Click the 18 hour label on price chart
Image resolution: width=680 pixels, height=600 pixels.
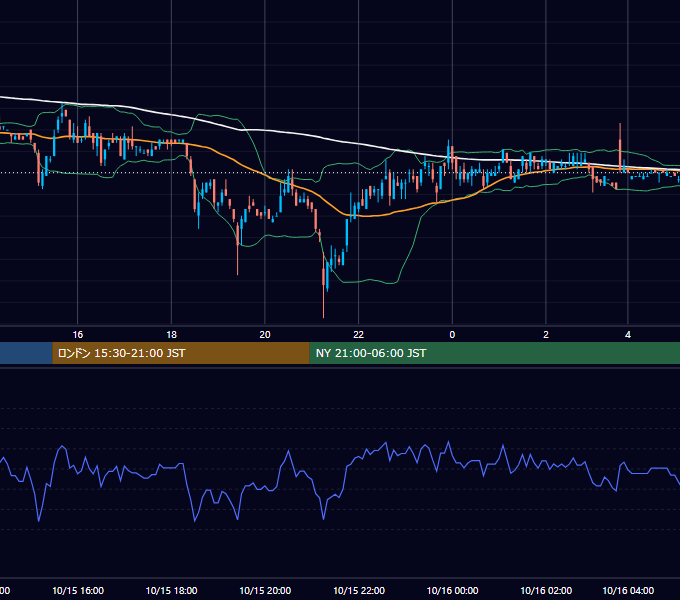point(171,335)
